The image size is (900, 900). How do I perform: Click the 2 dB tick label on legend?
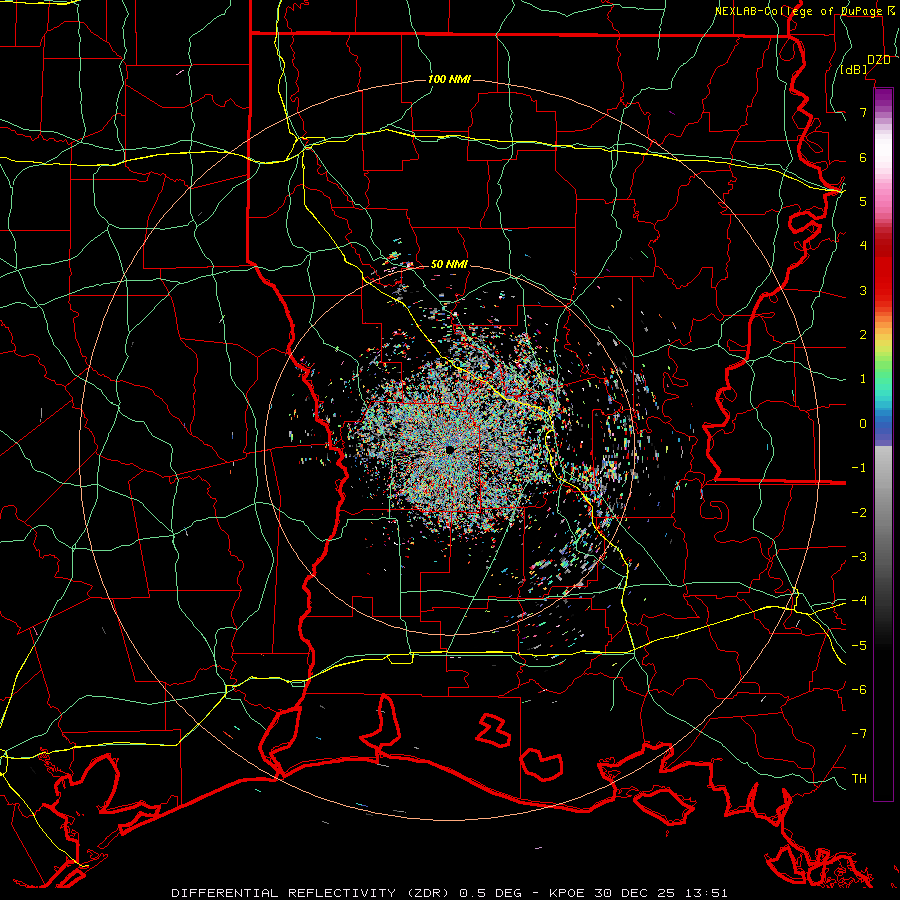click(x=863, y=335)
